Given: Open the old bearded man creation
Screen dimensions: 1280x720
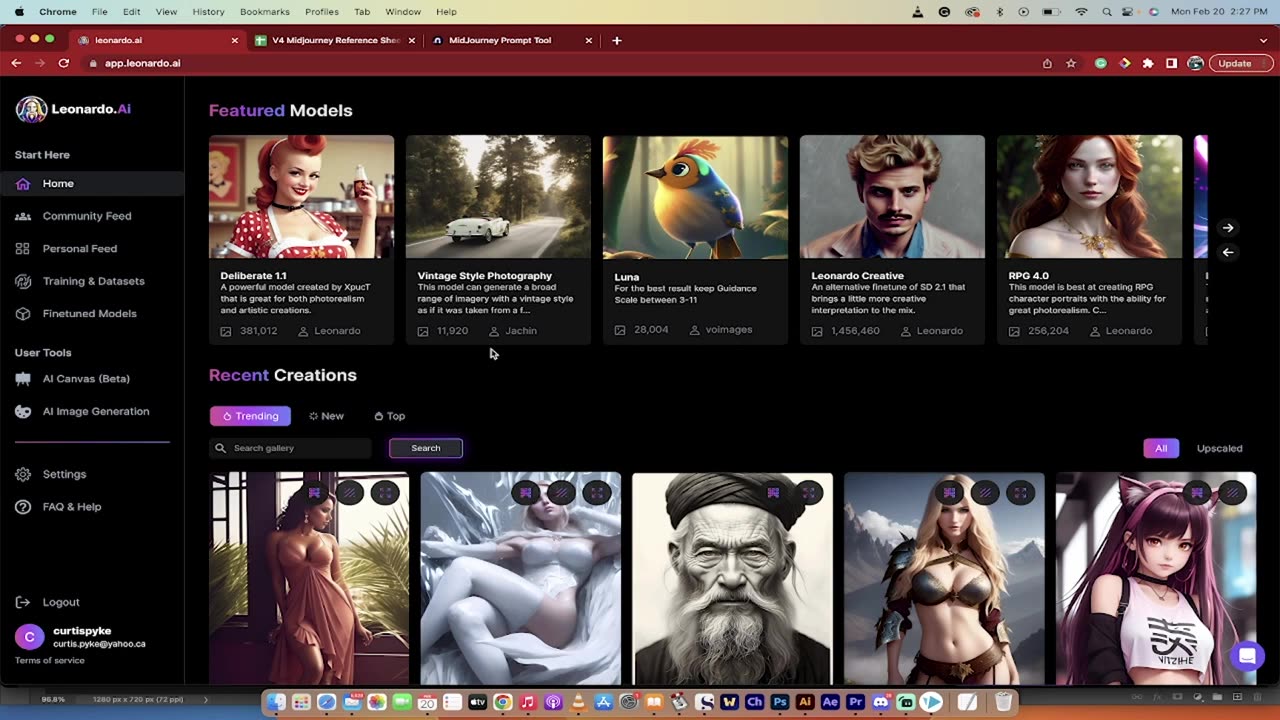Looking at the screenshot, I should [x=732, y=578].
